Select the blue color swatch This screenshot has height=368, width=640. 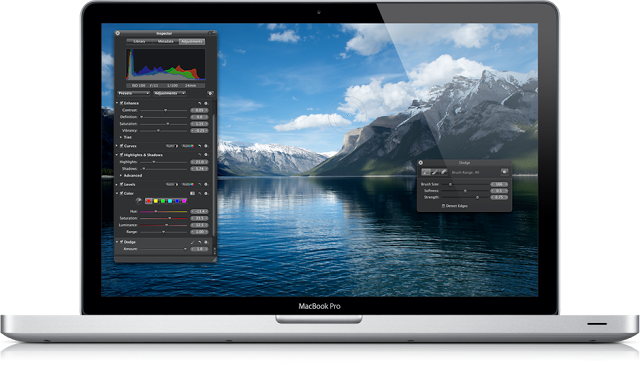click(177, 201)
